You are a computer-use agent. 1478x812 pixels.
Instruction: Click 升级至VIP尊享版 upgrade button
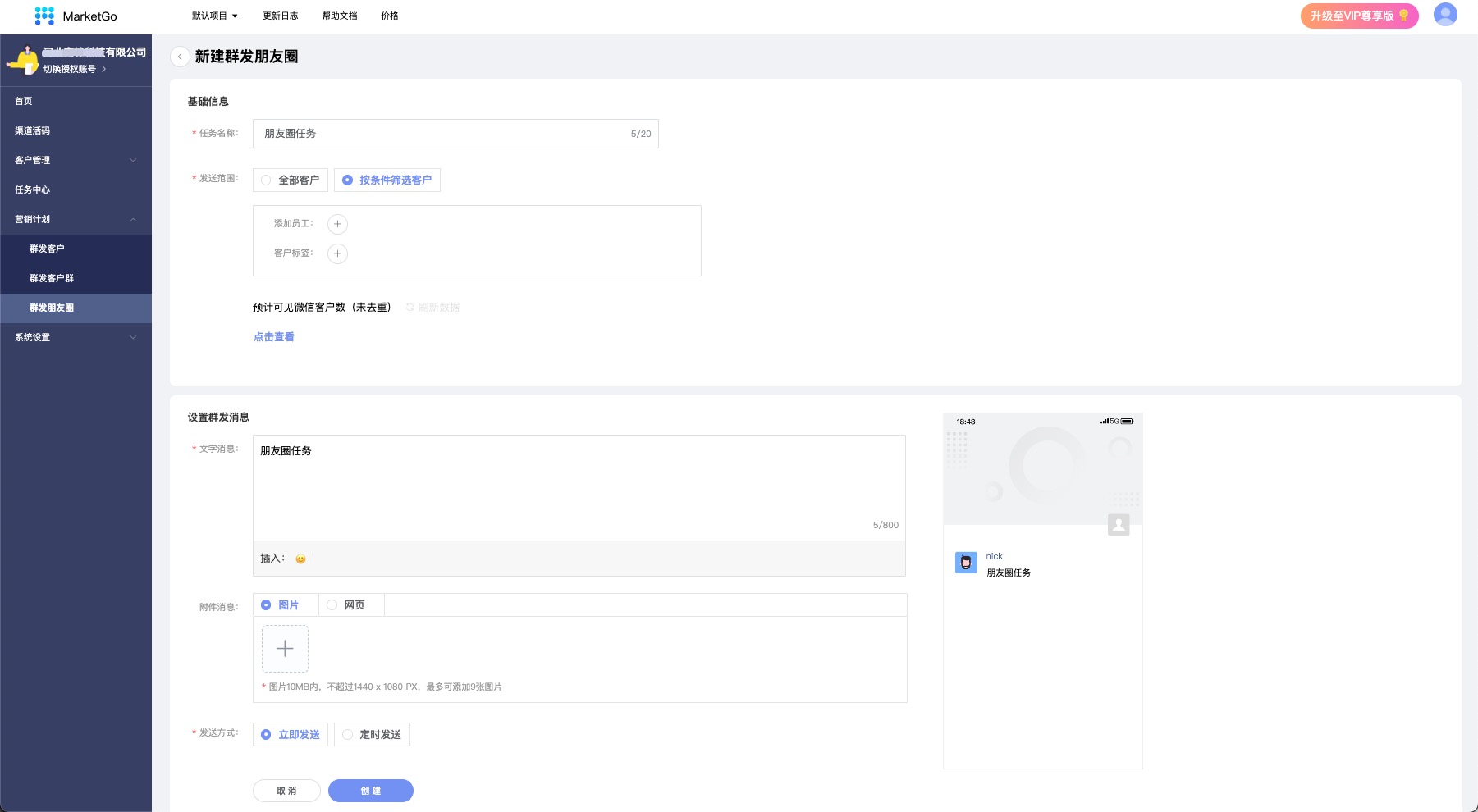(x=1358, y=16)
